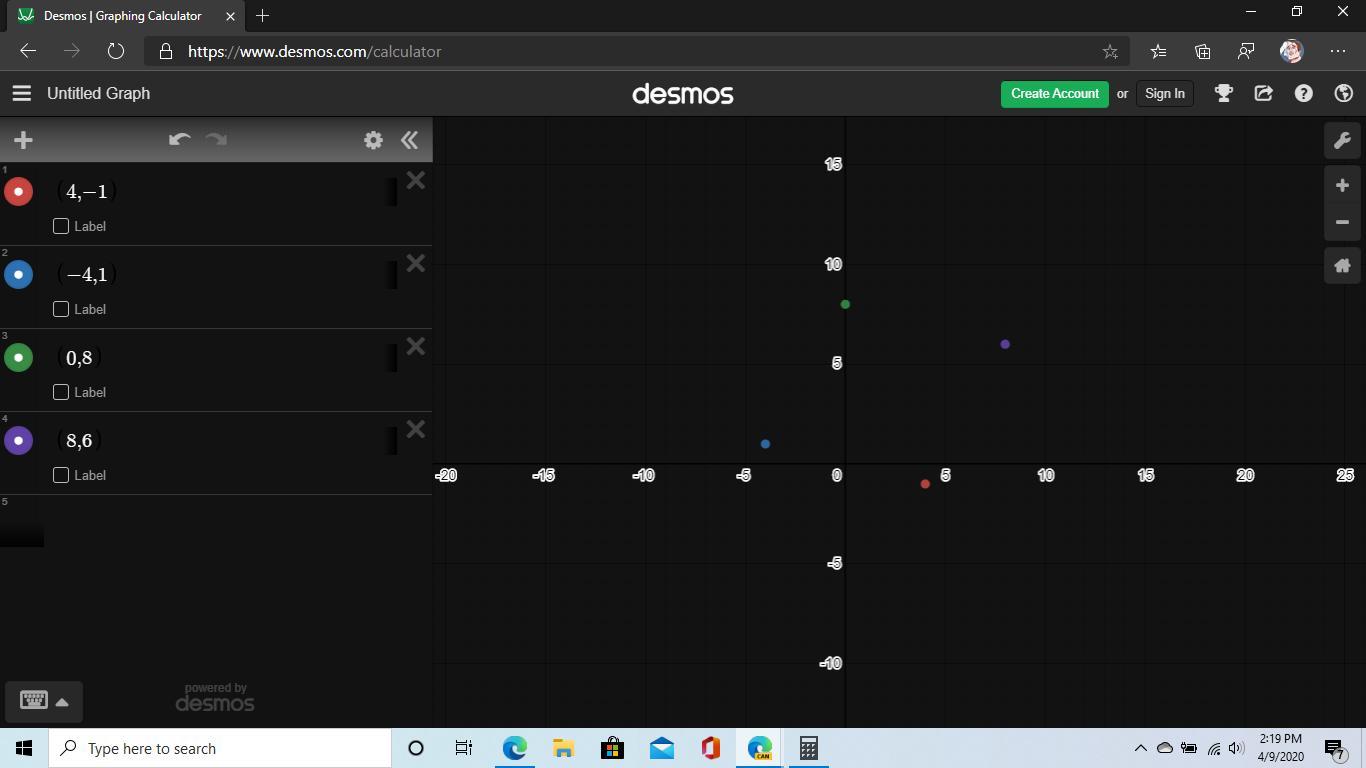Open the browser profile avatar
The height and width of the screenshot is (768, 1366).
point(1291,51)
